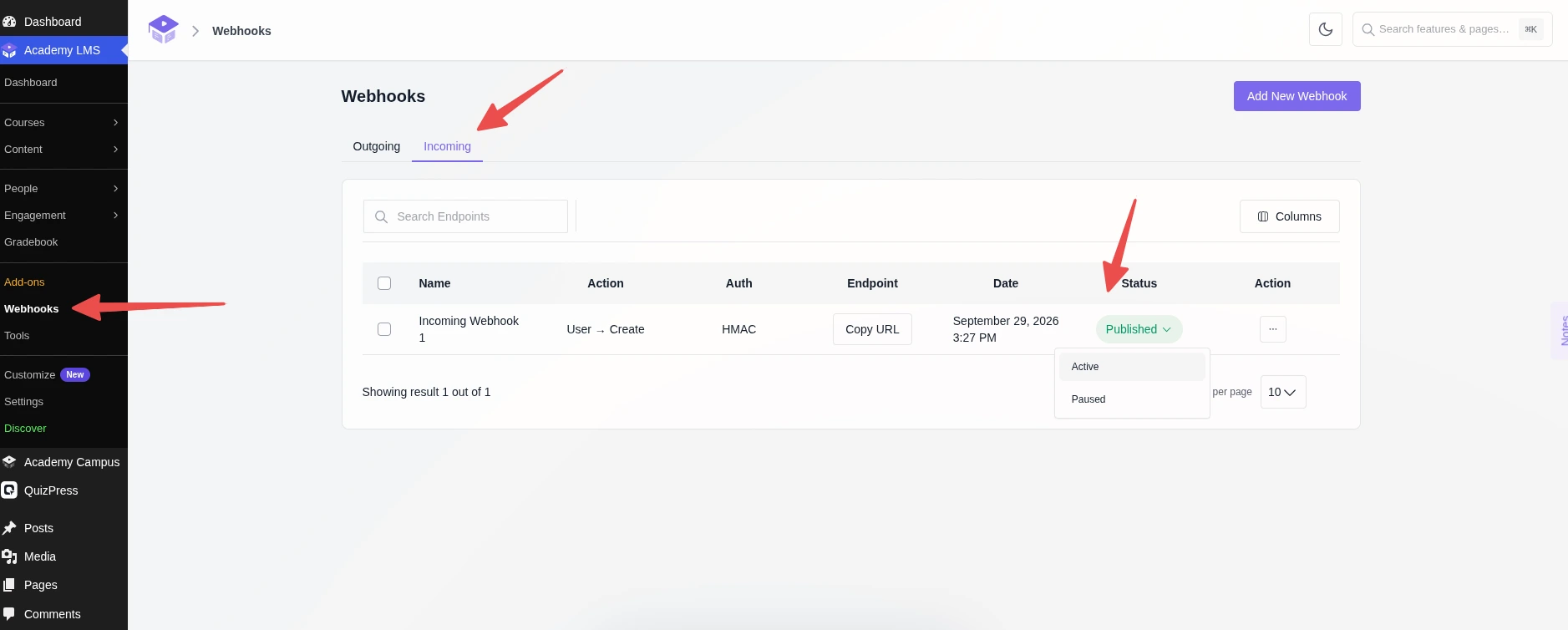Open the per page count dropdown
Viewport: 1568px width, 630px height.
[1282, 392]
